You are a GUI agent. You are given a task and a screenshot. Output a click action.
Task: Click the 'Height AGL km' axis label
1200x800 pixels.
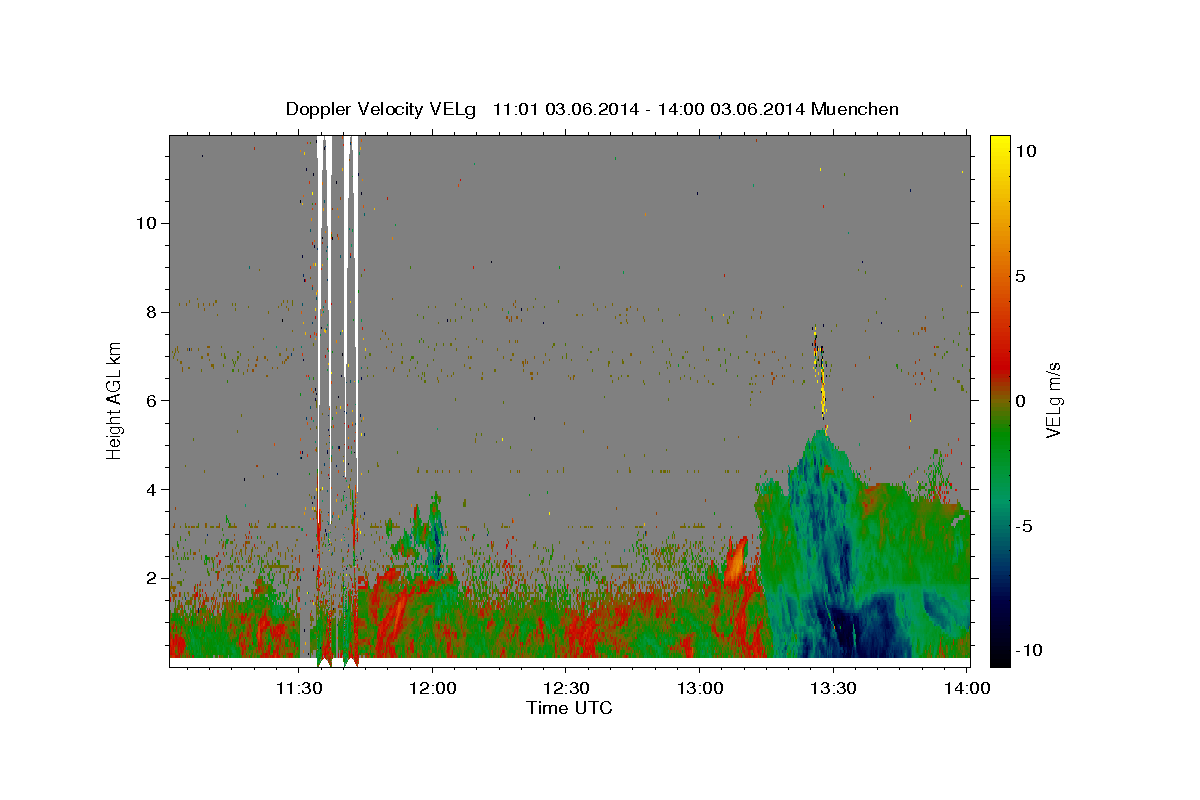pyautogui.click(x=115, y=400)
